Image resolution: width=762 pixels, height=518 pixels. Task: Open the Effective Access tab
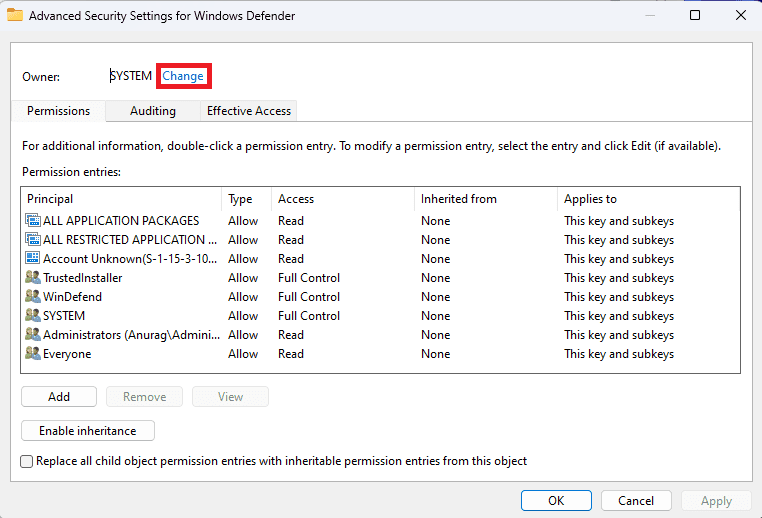click(x=249, y=111)
